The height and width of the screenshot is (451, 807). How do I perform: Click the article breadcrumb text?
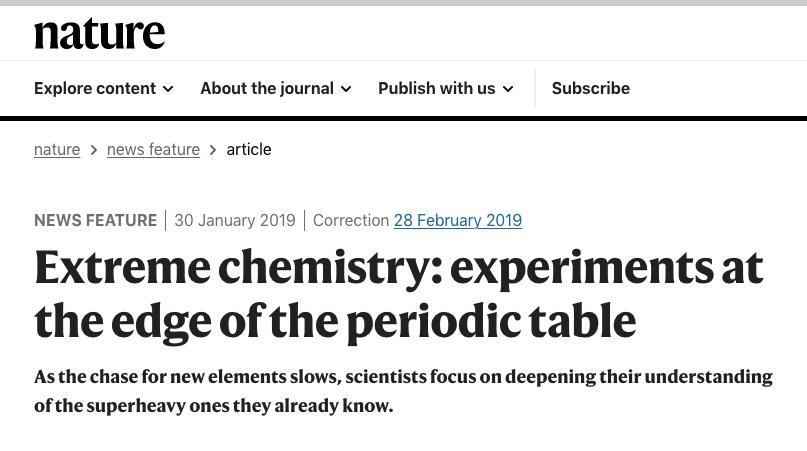click(x=248, y=149)
